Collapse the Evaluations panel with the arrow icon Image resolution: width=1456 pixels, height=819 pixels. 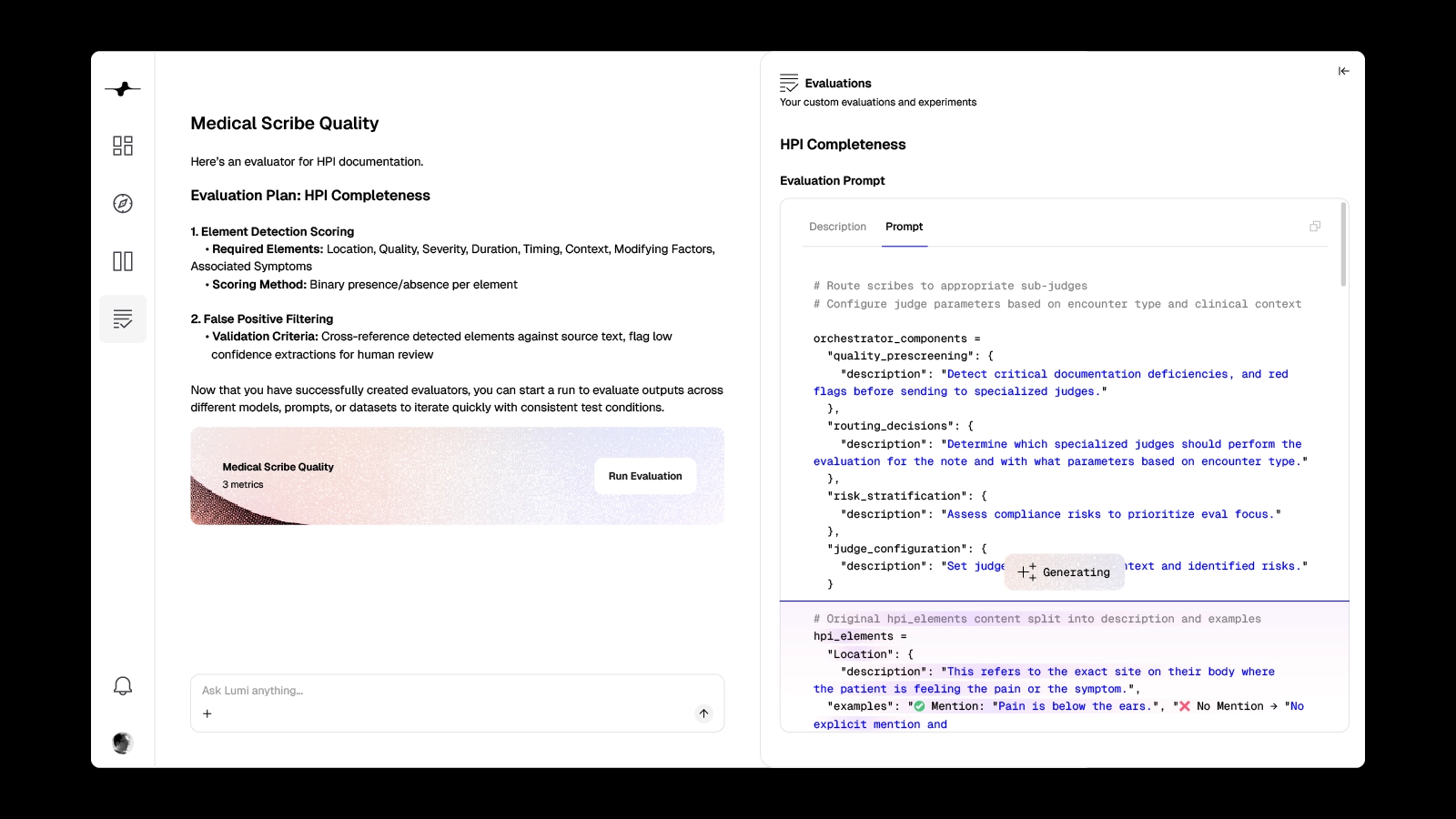point(1344,71)
